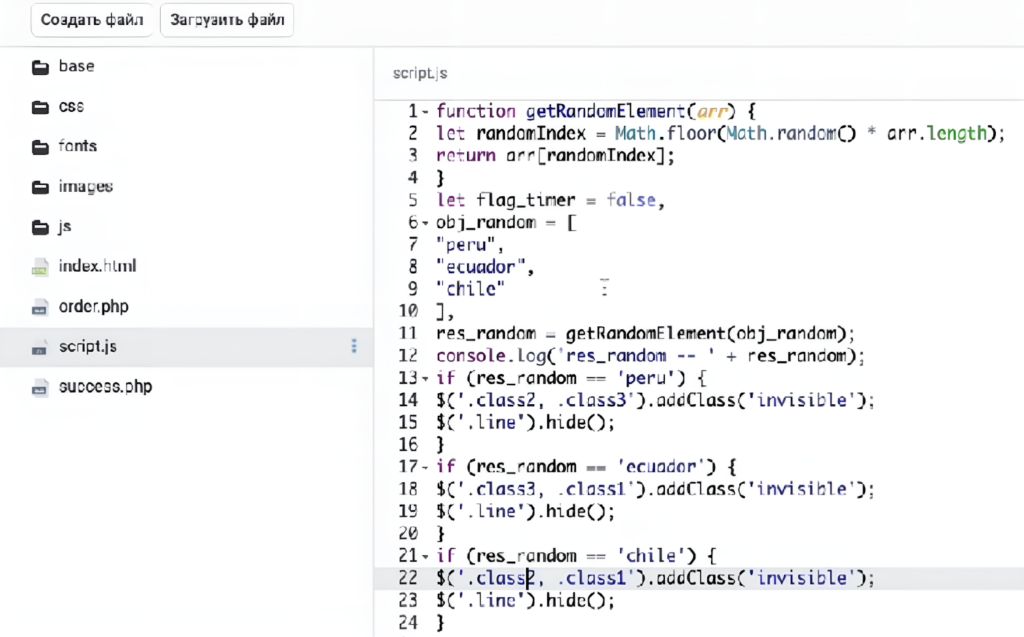Click the base folder icon

tap(40, 67)
